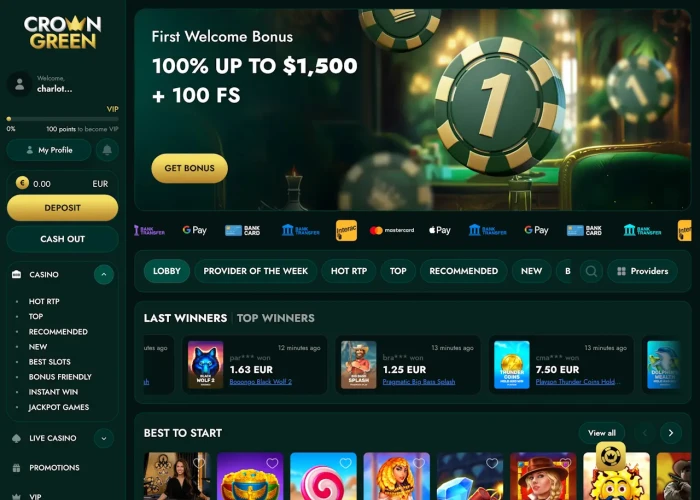Switch to the Top Winners tab
This screenshot has width=700, height=500.
pos(275,318)
